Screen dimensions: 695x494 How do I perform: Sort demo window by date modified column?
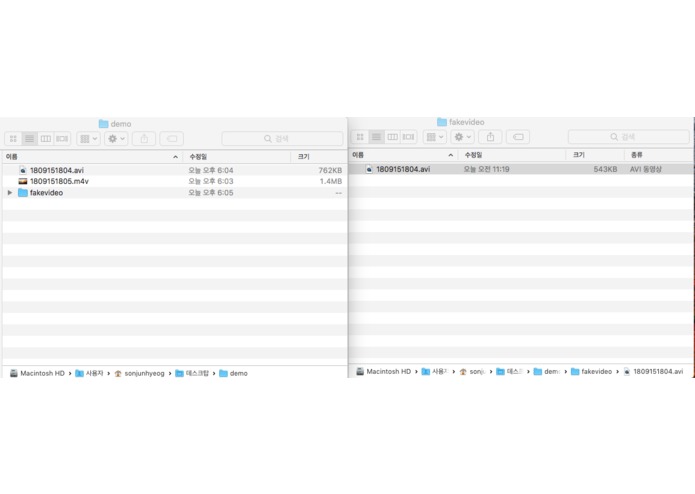[x=238, y=156]
